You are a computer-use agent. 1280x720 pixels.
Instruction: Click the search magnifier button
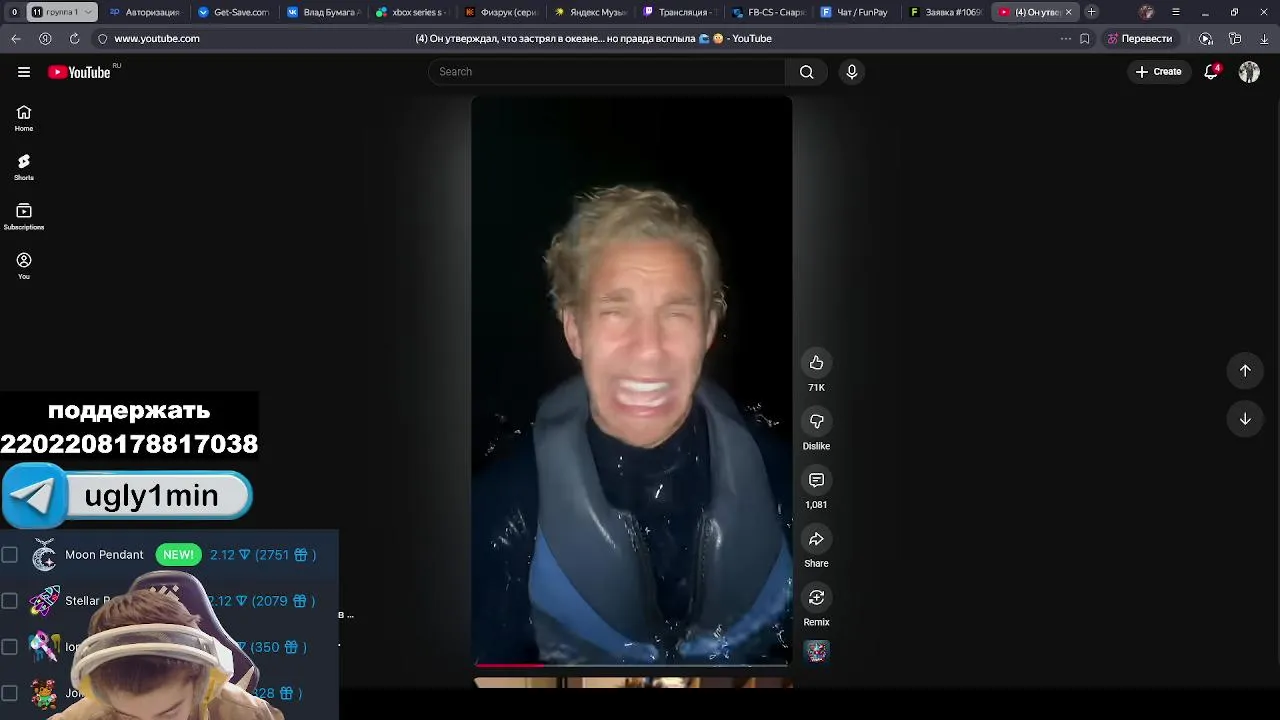pyautogui.click(x=807, y=72)
